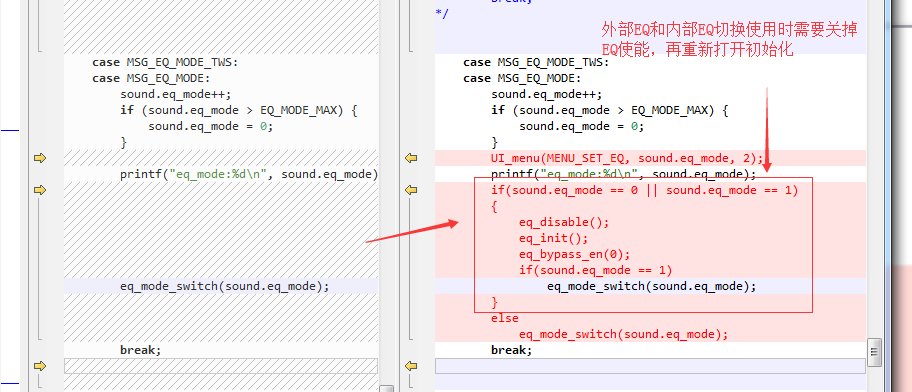The height and width of the screenshot is (392, 912).
Task: Click the if(sound.eq_mode == 1) line
Action: pos(596,270)
